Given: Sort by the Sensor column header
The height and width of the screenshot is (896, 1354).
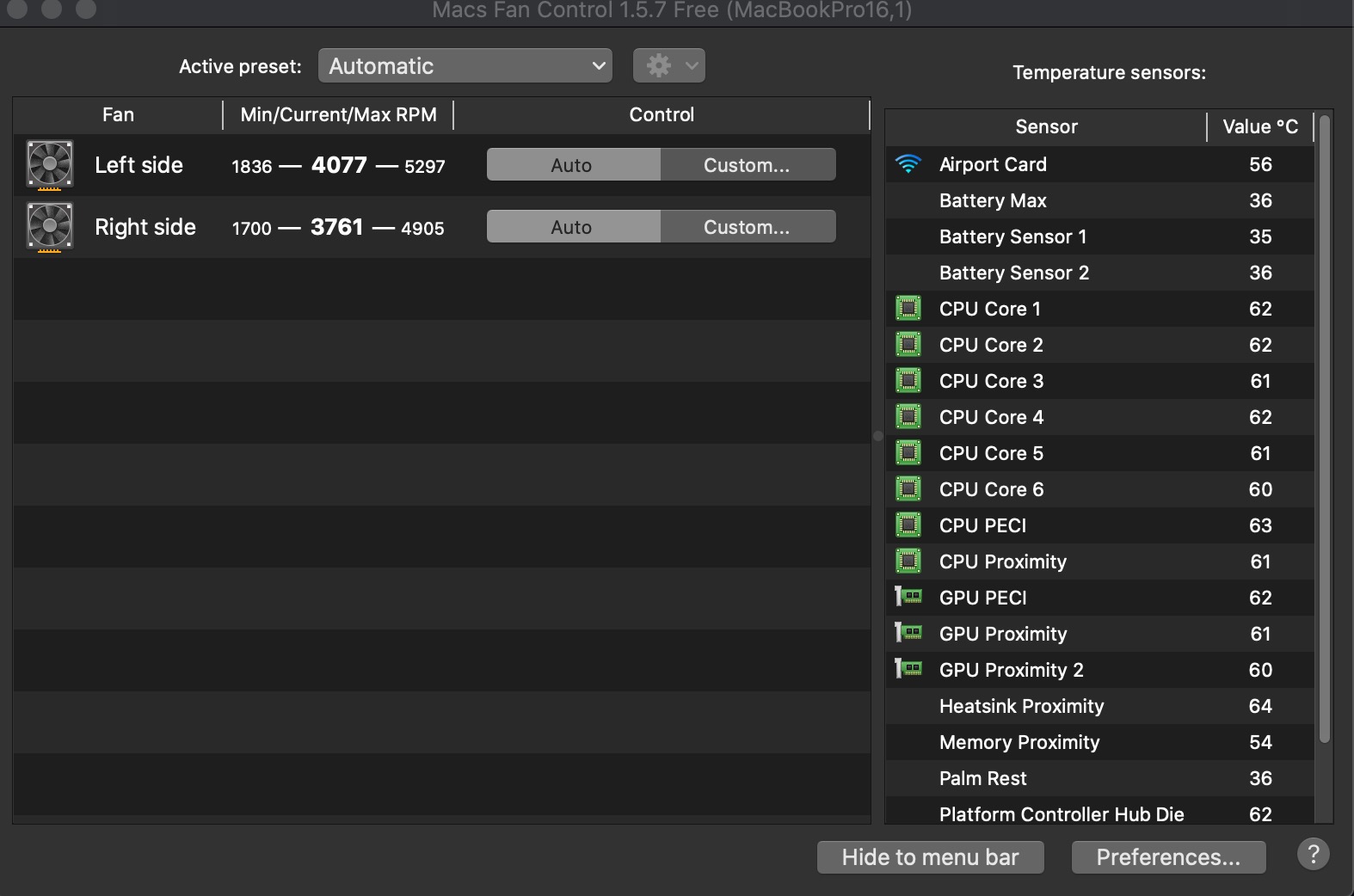Looking at the screenshot, I should [x=1046, y=126].
